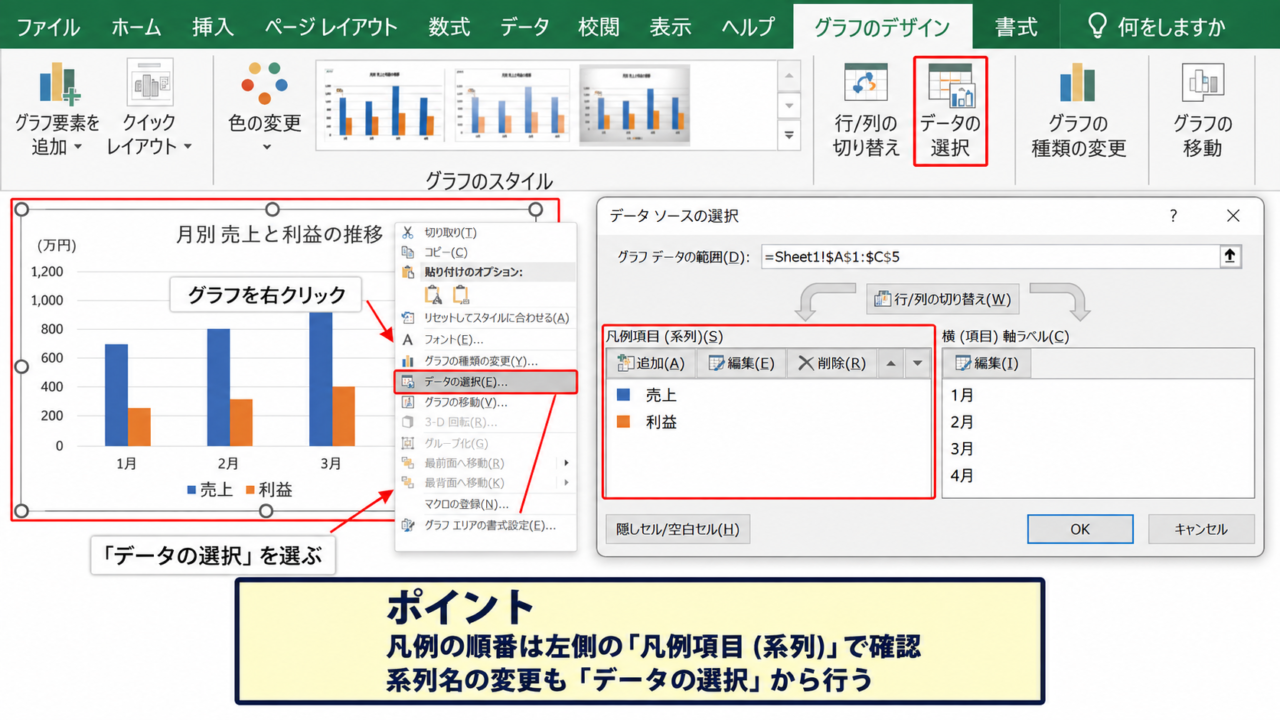The height and width of the screenshot is (720, 1280).
Task: Click the range collapse arrow icon
Action: [1230, 257]
